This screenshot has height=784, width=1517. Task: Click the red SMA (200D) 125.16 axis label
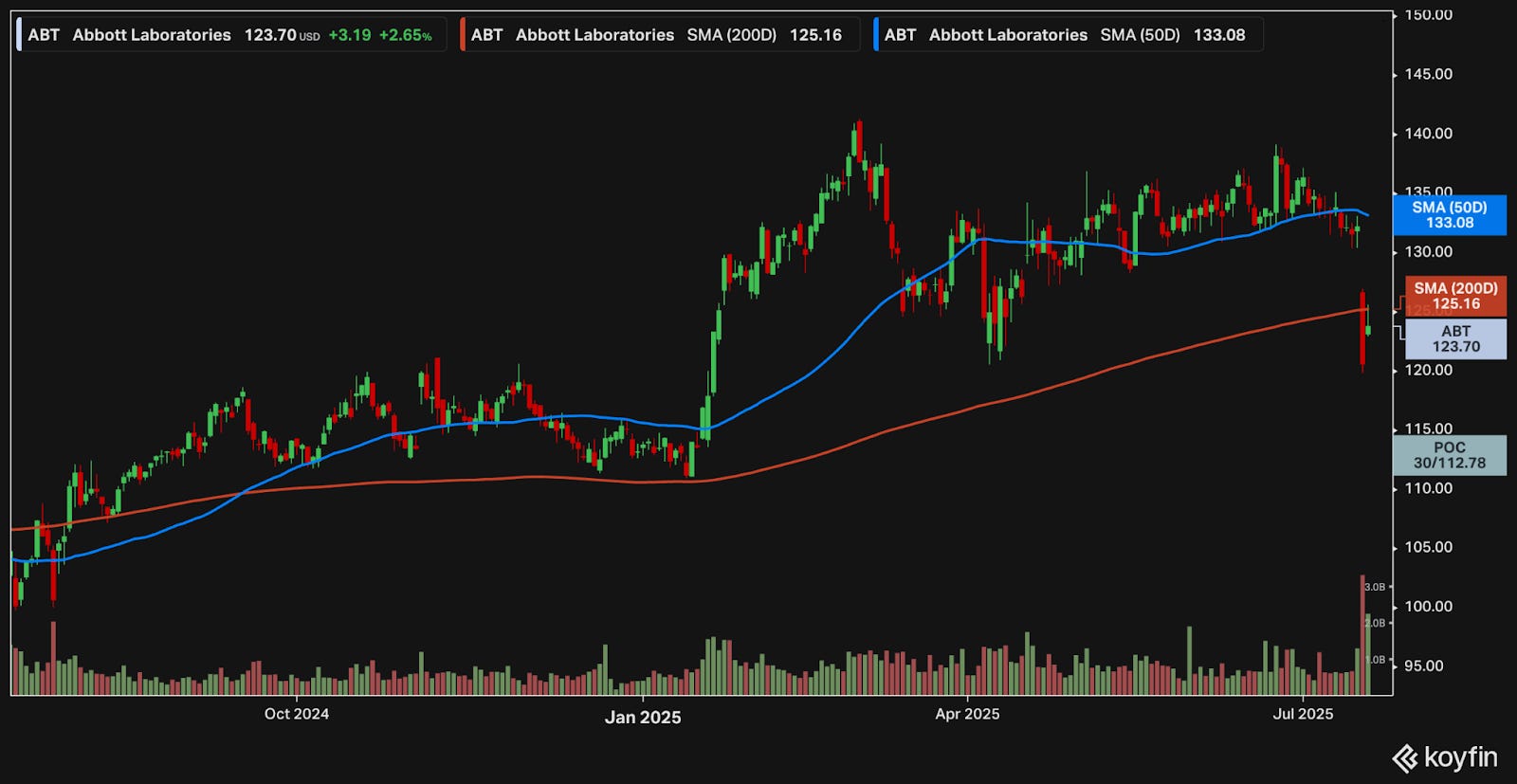point(1455,296)
